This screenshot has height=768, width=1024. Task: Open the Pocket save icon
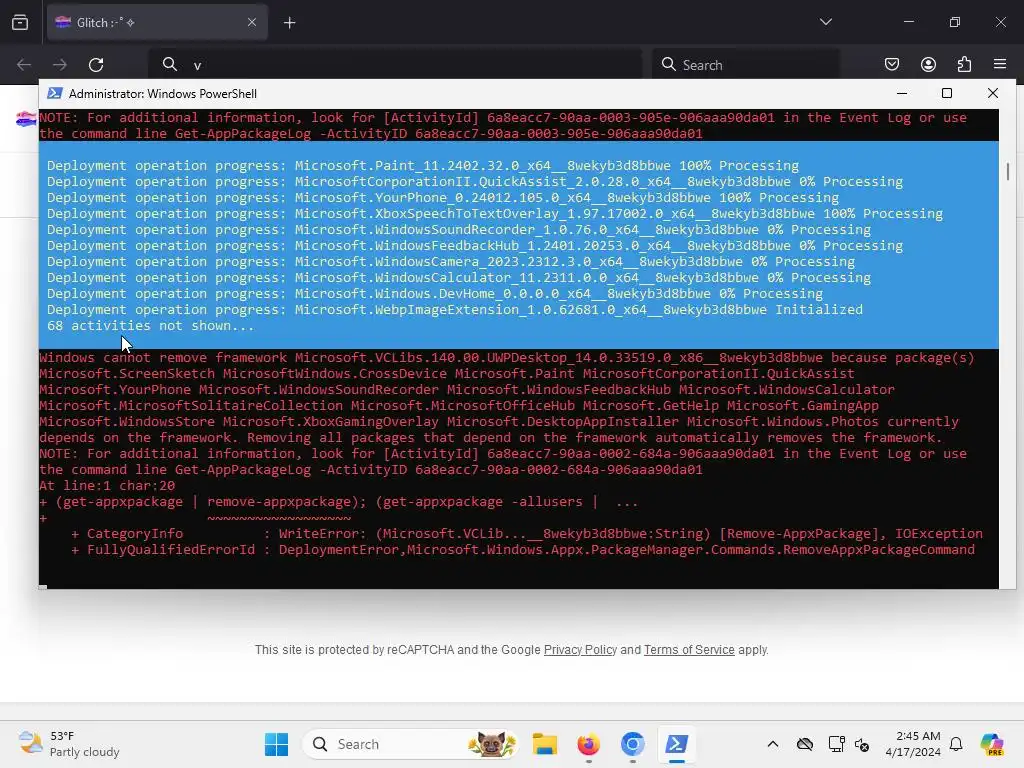pyautogui.click(x=891, y=64)
